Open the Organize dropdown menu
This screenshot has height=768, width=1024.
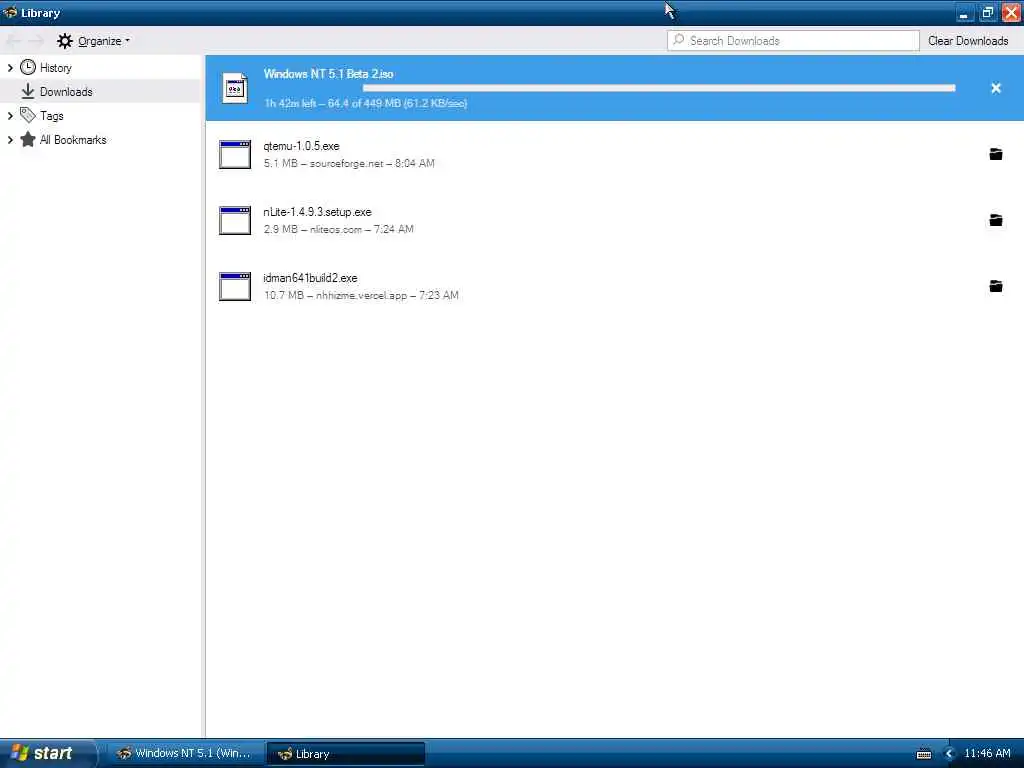[x=104, y=40]
